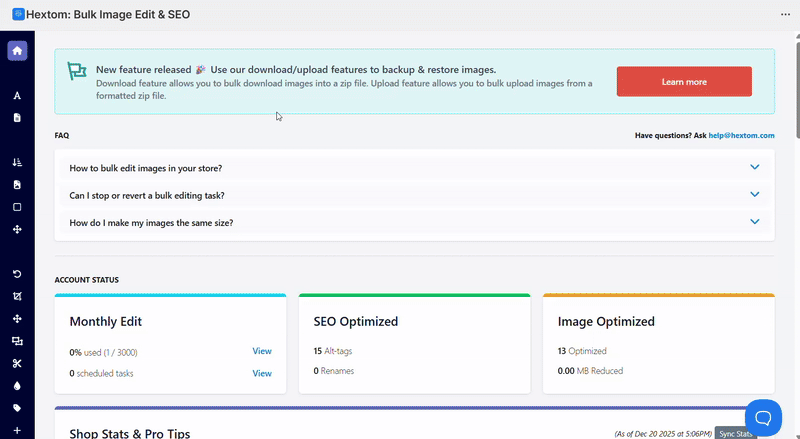800x439 pixels.
Task: Open the document file rename icon in sidebar
Action: 17,118
